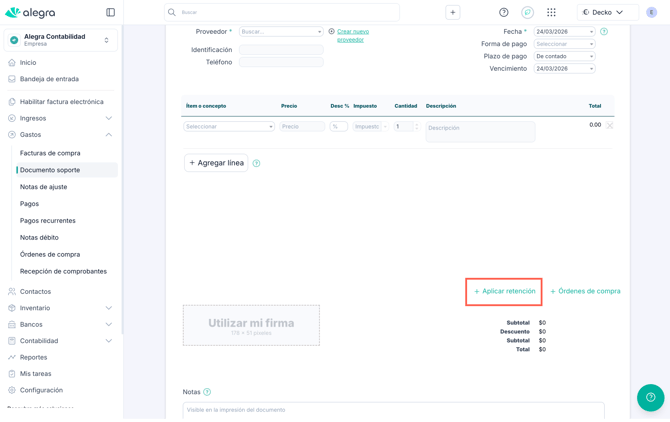Screen dimensions: 670x422
Task: Click the user avatar icon
Action: click(x=652, y=13)
